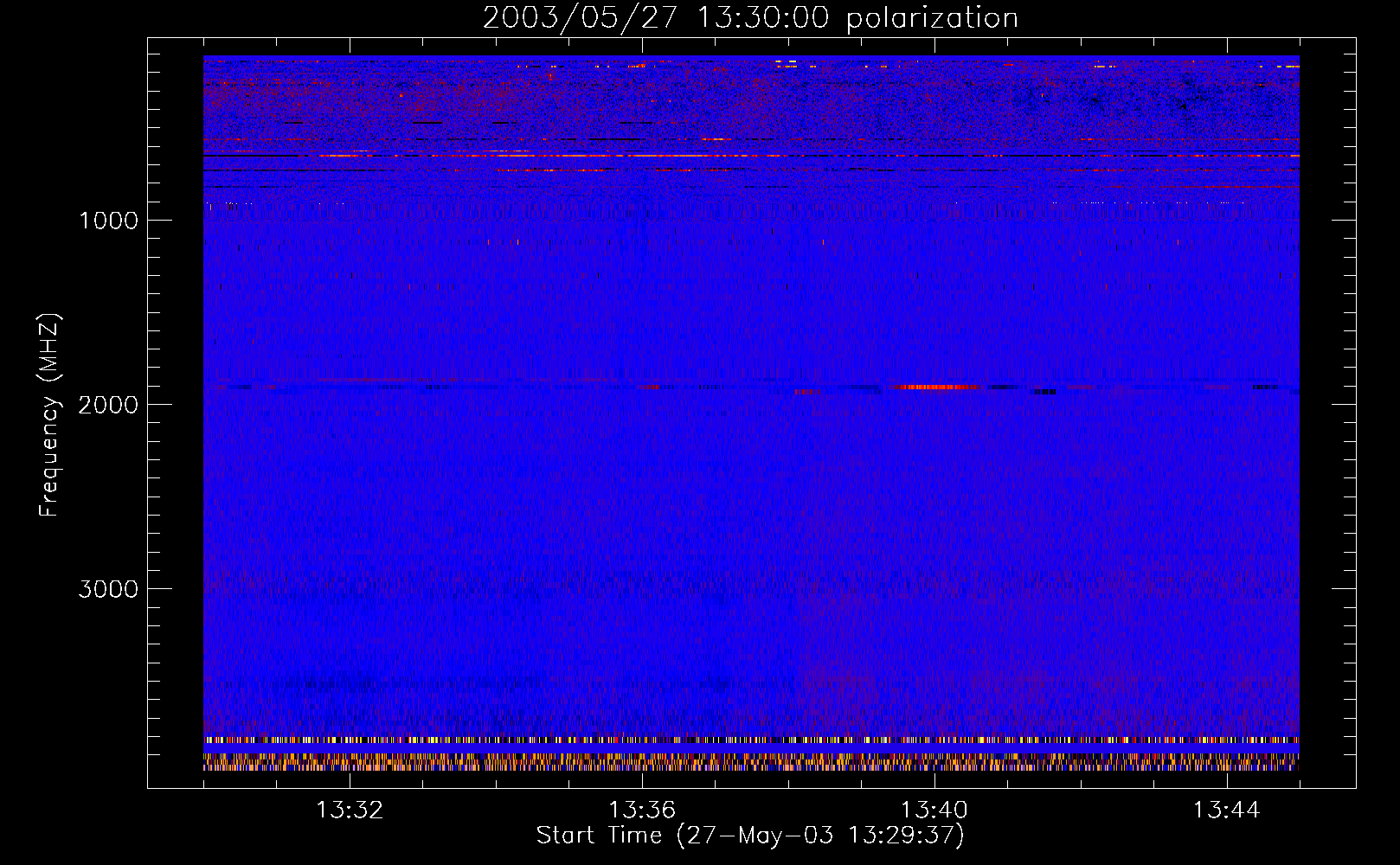Click the plot title "2003/05/27 13:30:00 polarization"
This screenshot has height=865, width=1400.
coord(750,17)
